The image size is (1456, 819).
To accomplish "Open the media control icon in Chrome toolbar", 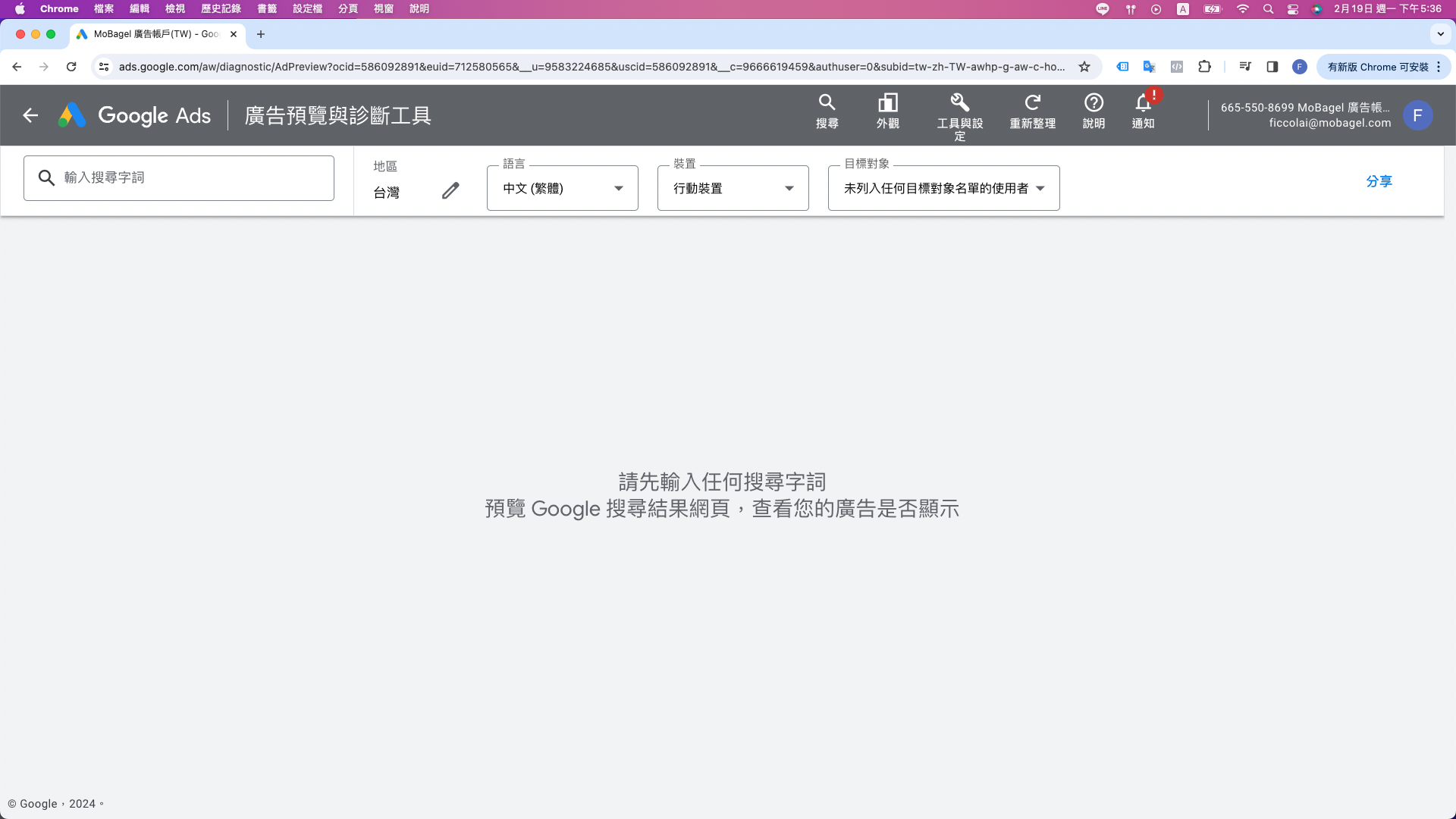I will click(x=1245, y=67).
